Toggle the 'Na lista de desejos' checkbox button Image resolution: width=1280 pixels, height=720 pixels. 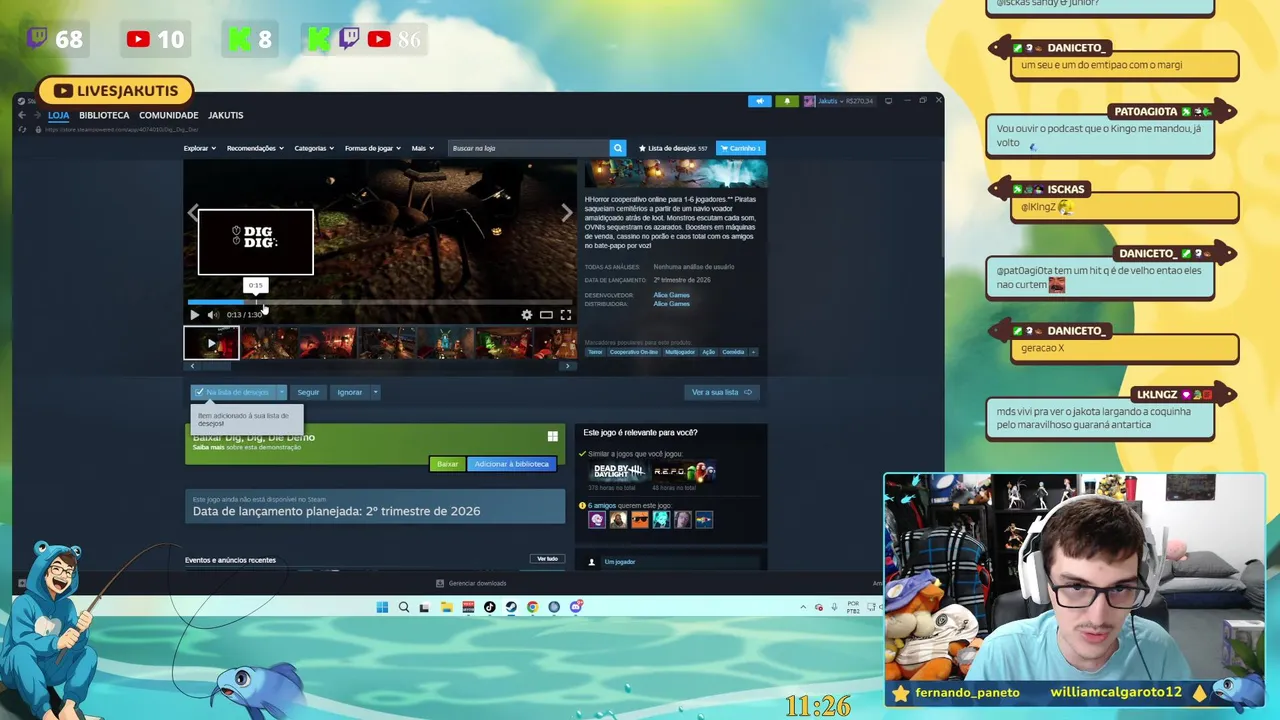[x=233, y=392]
